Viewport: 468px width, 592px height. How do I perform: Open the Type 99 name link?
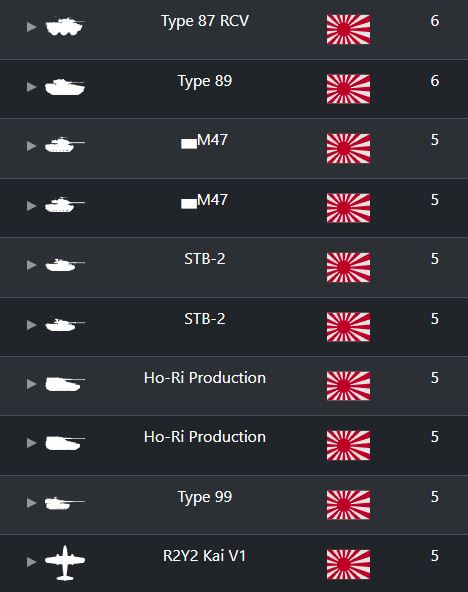[205, 497]
